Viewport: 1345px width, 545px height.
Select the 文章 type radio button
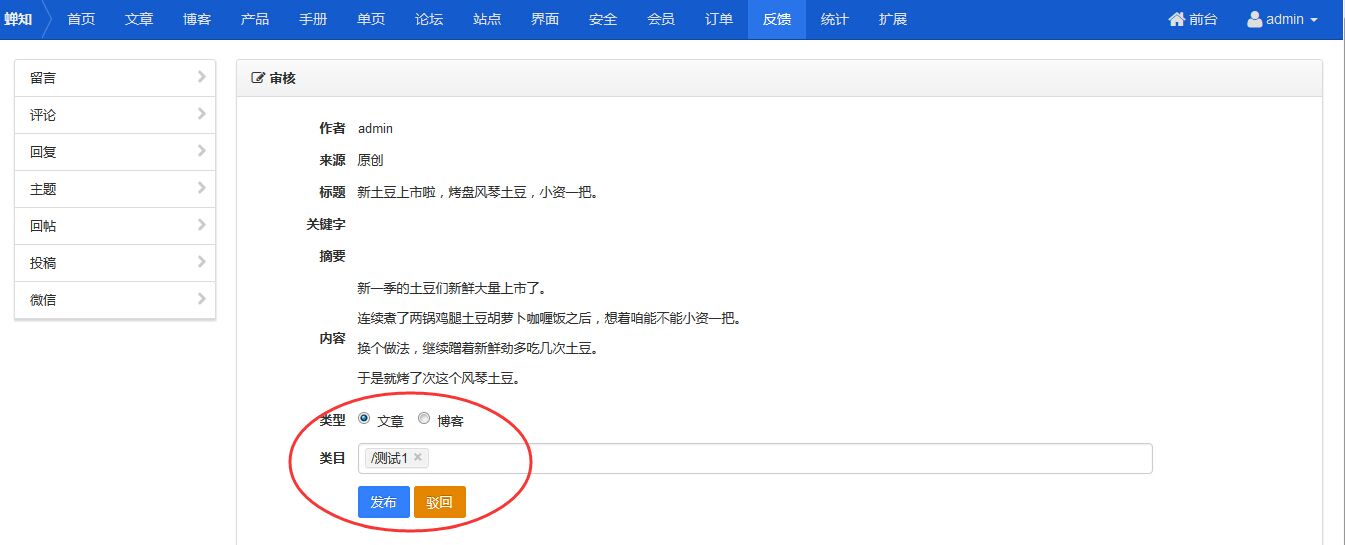coord(364,419)
